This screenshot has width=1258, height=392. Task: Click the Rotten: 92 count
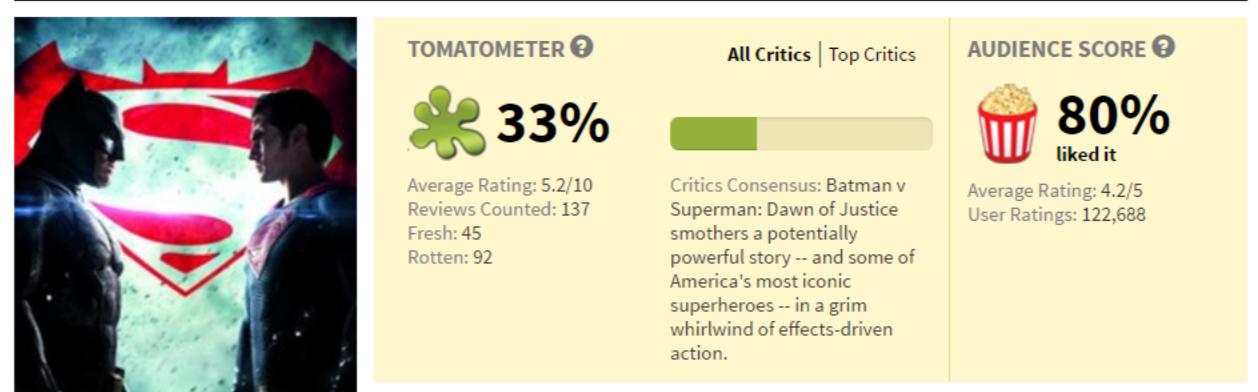450,257
